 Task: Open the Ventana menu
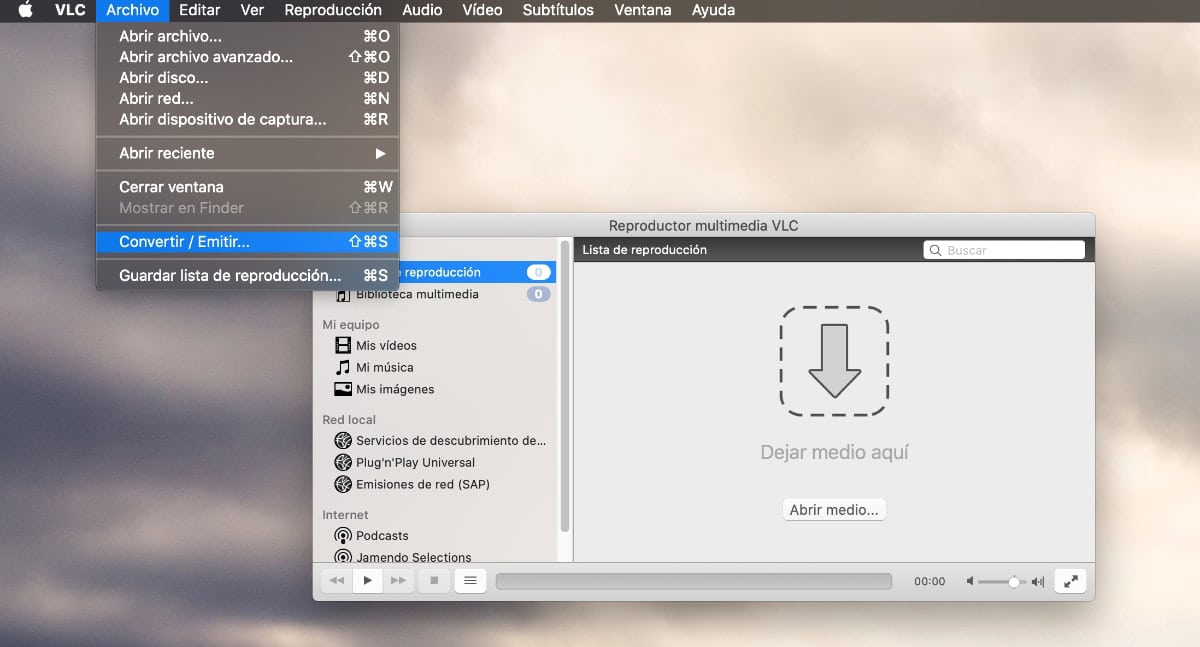coord(643,10)
